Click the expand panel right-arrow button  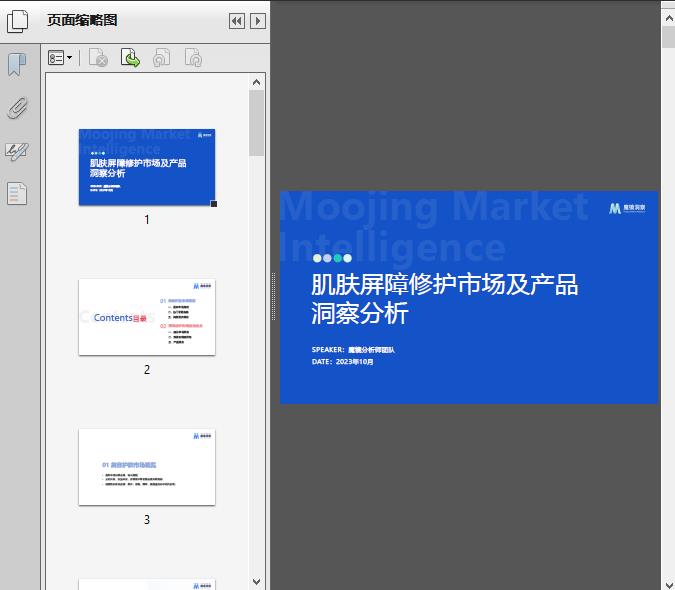click(258, 21)
